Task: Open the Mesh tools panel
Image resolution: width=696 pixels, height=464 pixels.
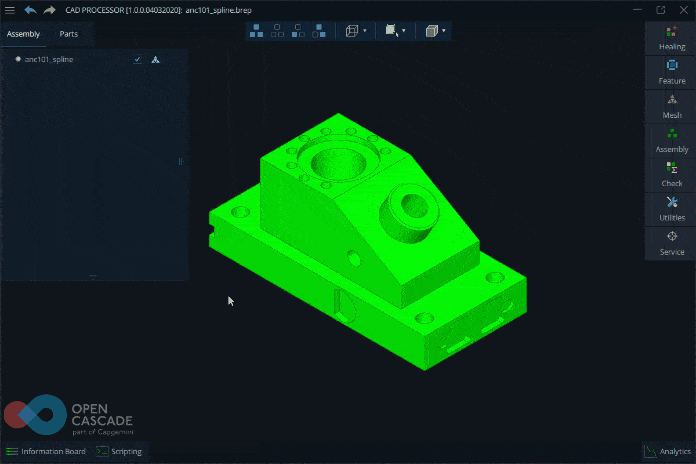Action: [672, 107]
